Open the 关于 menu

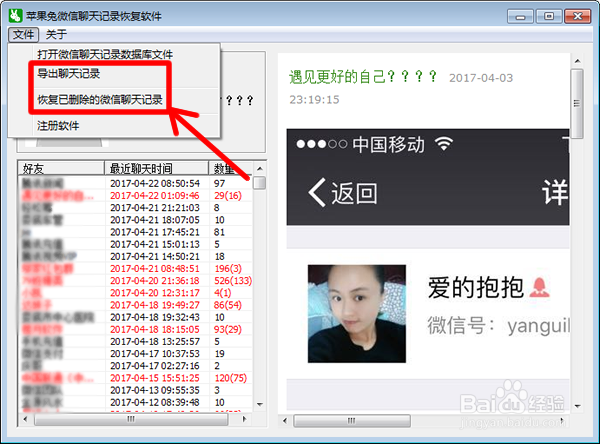[56, 34]
